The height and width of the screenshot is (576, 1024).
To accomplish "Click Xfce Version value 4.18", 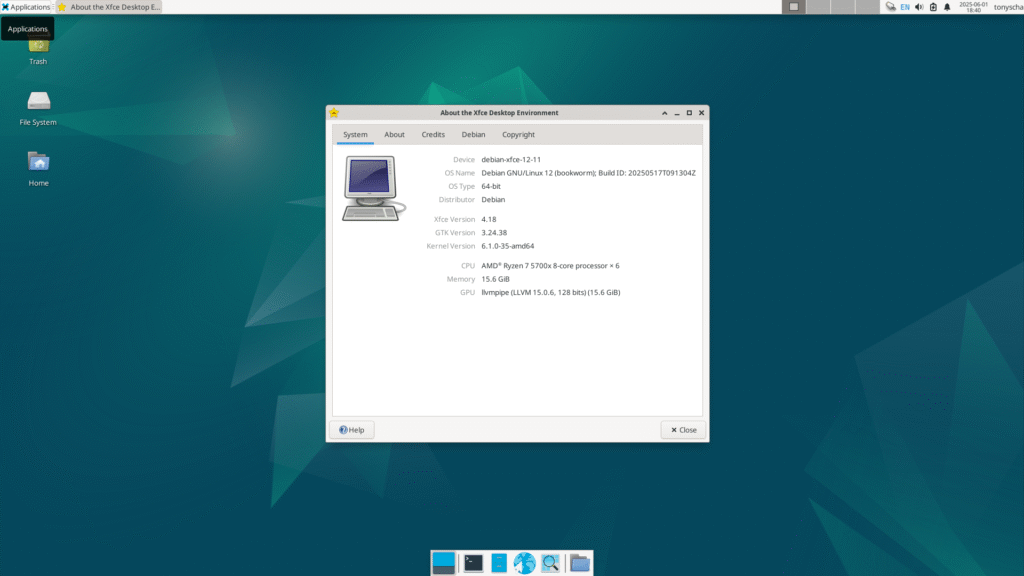I will pyautogui.click(x=488, y=219).
